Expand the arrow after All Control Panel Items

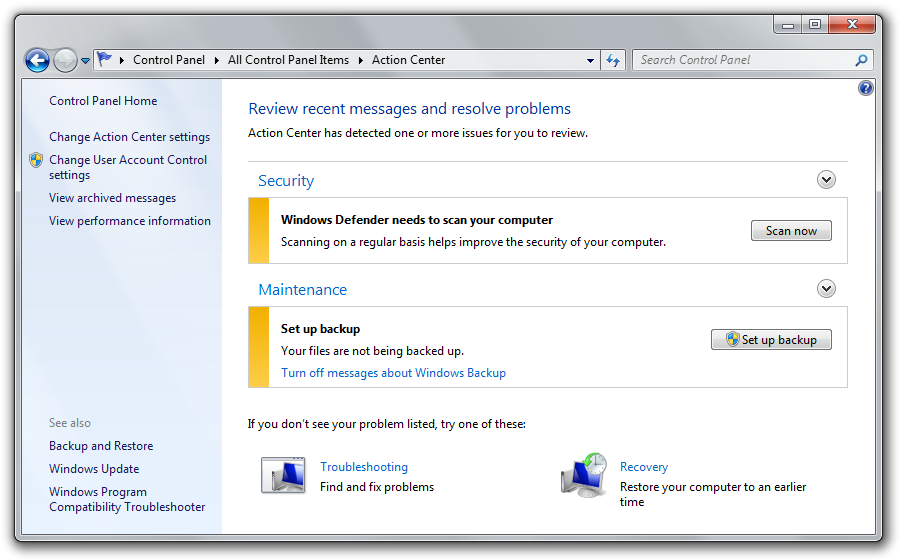click(x=360, y=60)
